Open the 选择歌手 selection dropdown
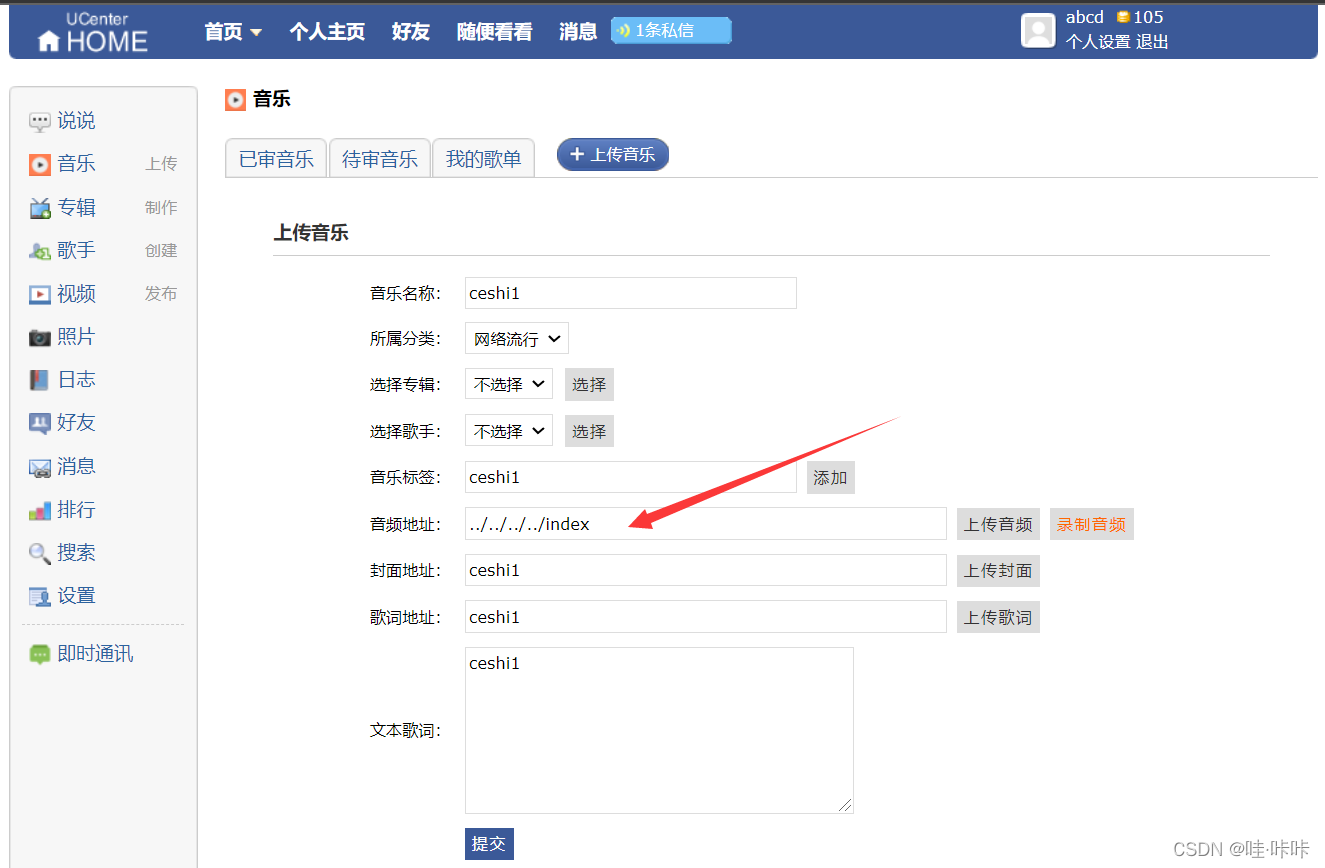The image size is (1325, 868). point(508,430)
